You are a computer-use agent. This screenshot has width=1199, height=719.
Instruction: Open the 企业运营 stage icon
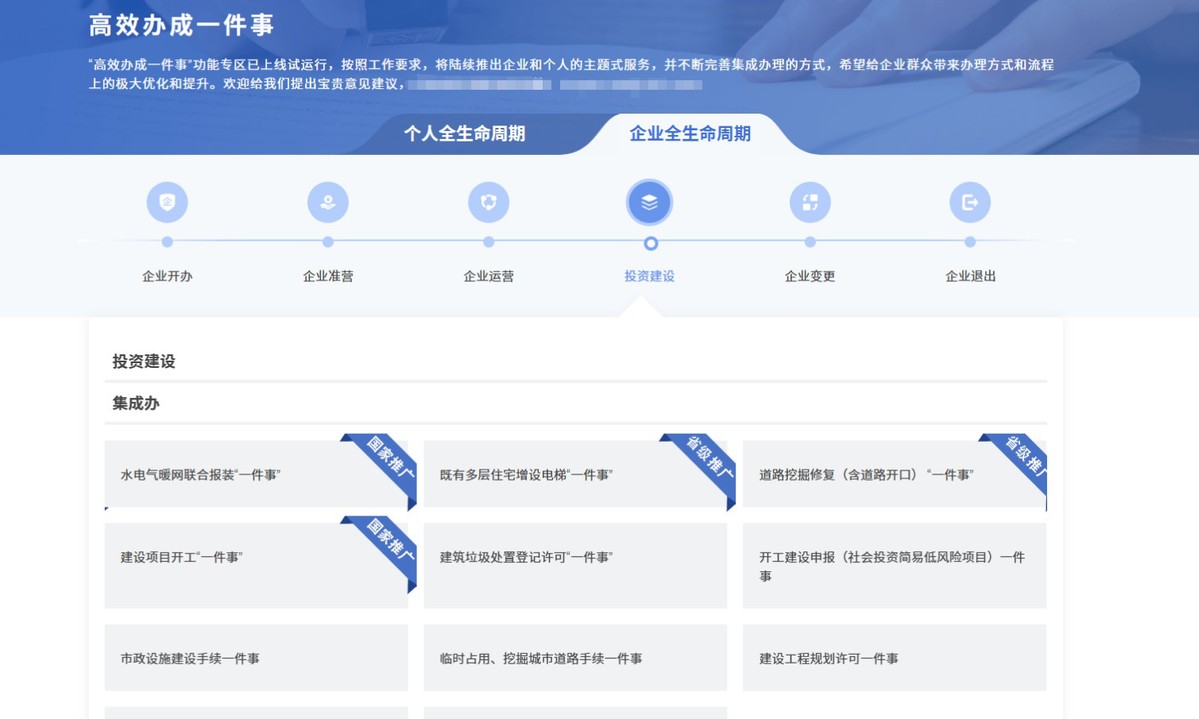coord(488,203)
